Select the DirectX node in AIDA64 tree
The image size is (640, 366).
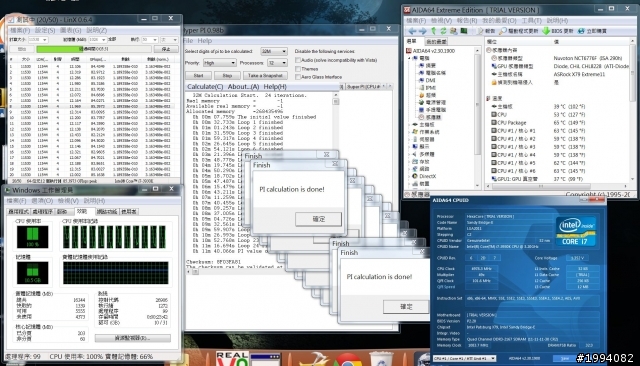(x=427, y=176)
